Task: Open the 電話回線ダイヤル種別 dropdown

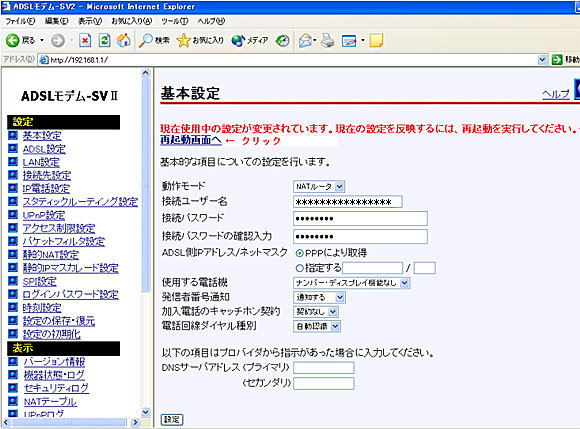Action: (x=317, y=326)
